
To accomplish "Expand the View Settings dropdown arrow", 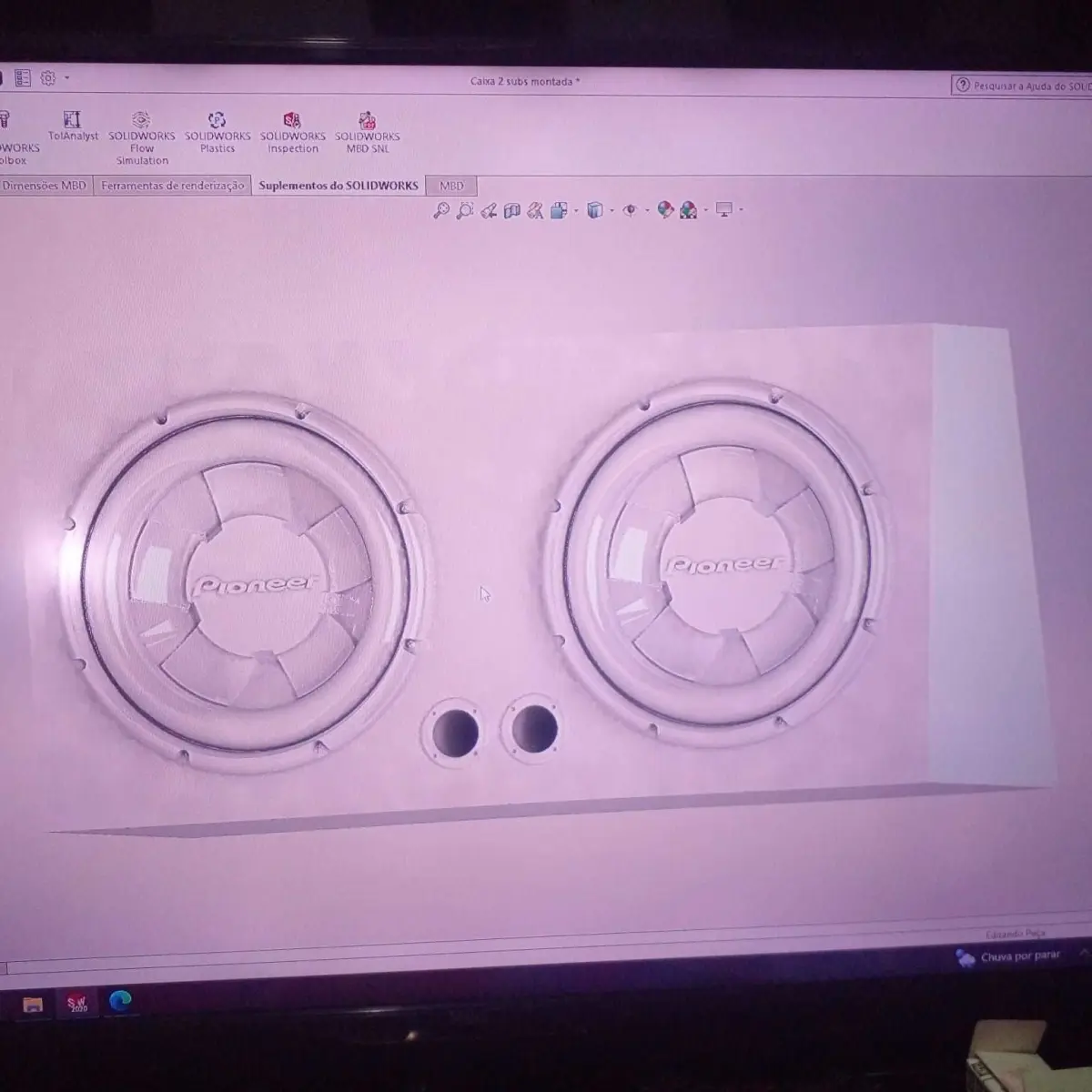I will [741, 210].
